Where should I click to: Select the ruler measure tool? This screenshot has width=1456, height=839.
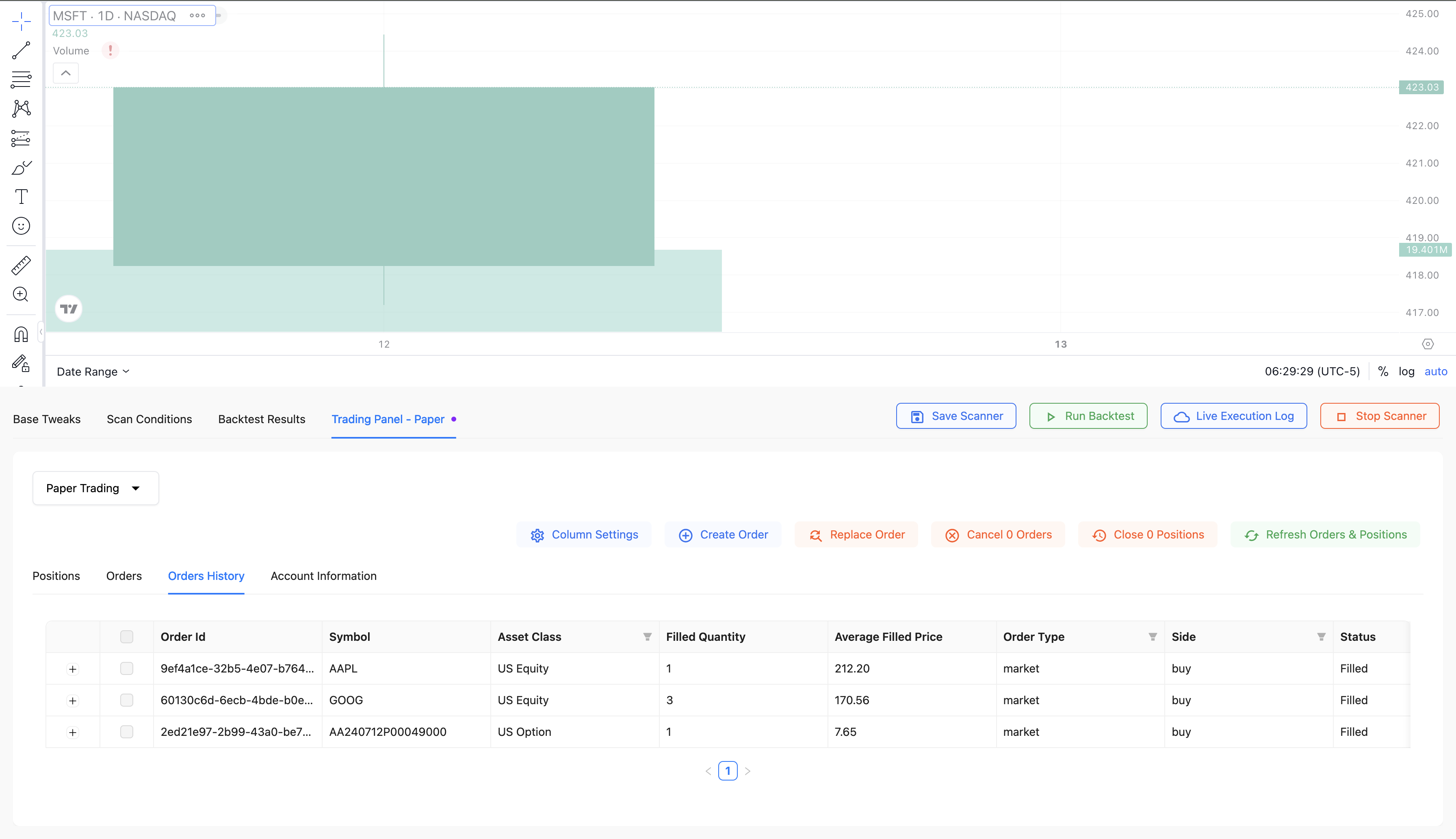pyautogui.click(x=21, y=266)
